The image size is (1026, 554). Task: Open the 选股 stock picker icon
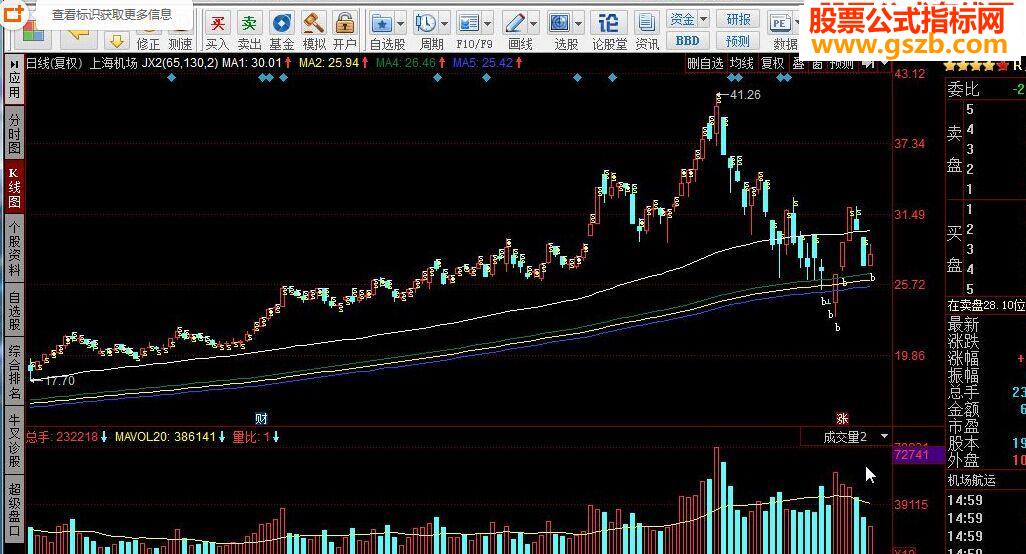pyautogui.click(x=559, y=24)
